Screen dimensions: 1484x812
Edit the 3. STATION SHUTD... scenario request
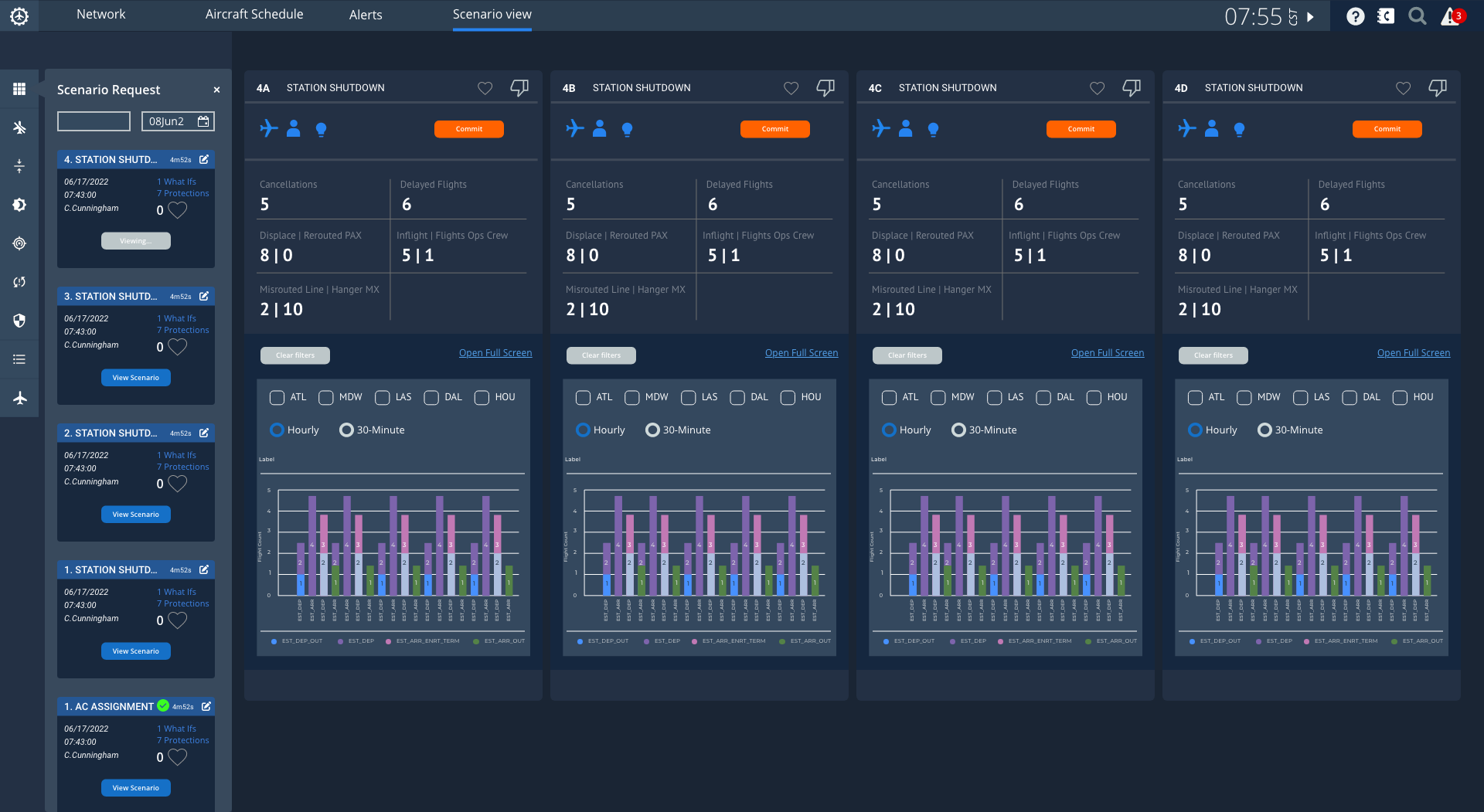[204, 296]
